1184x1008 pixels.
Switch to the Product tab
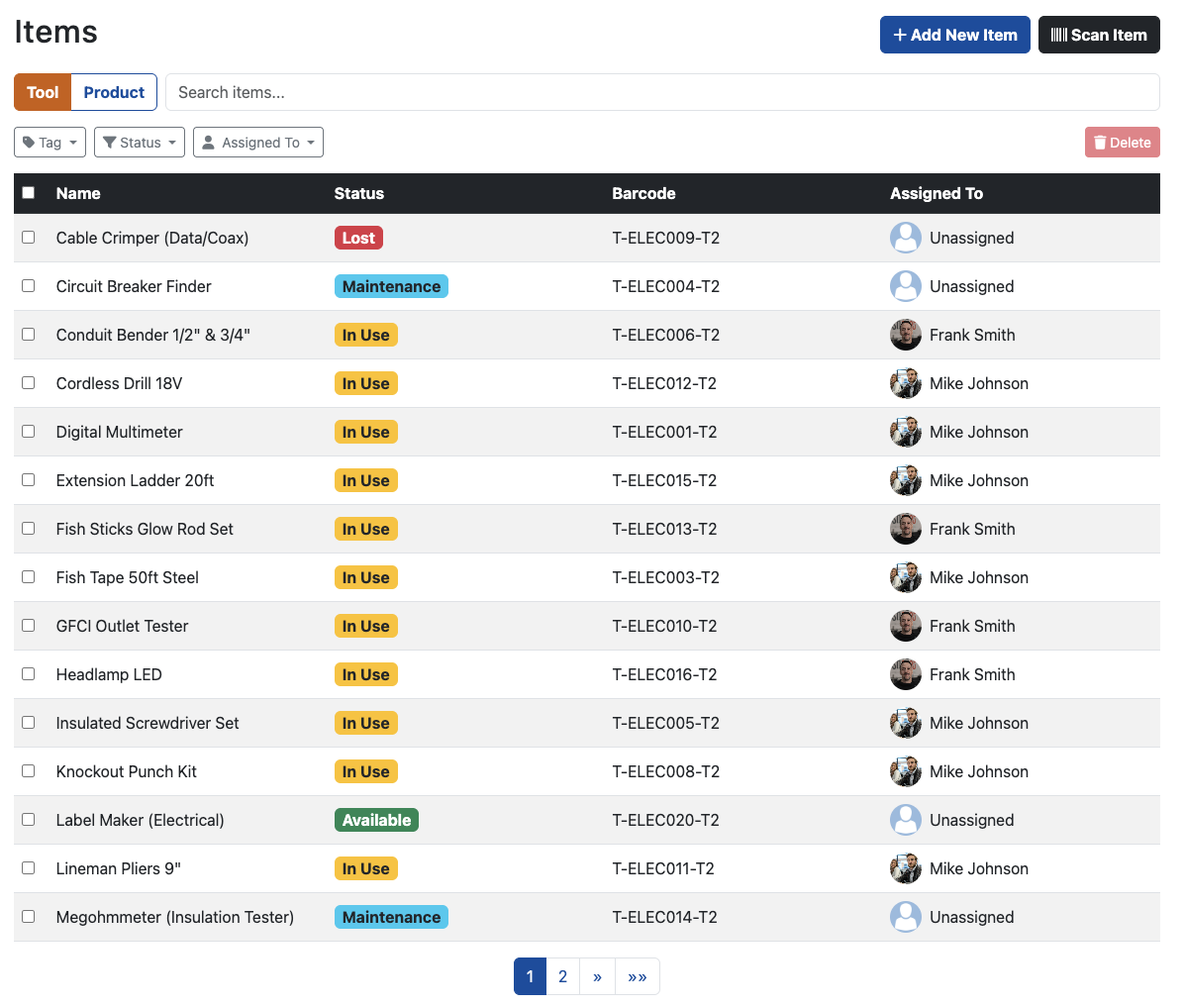pos(114,92)
